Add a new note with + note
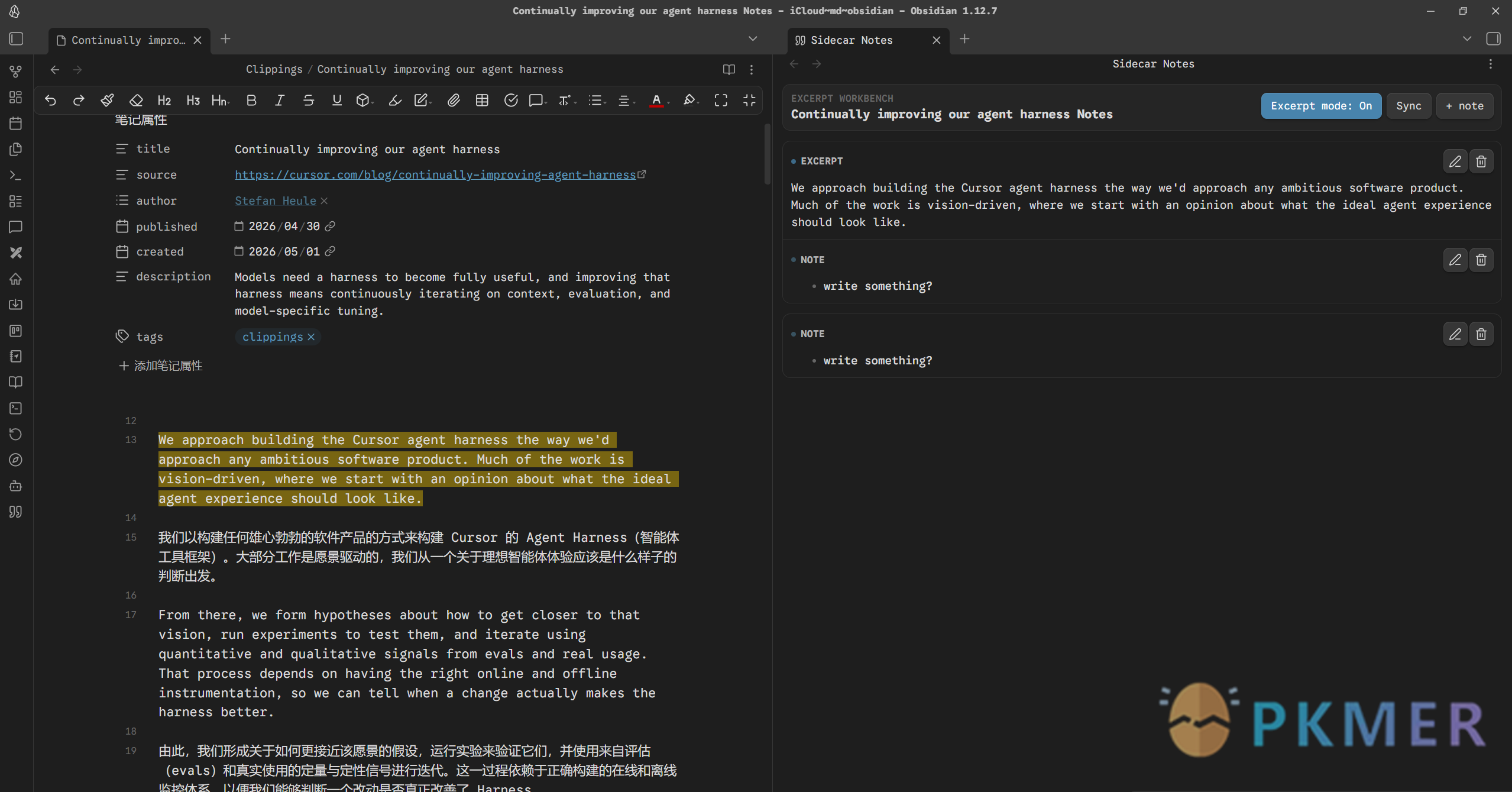The image size is (1512, 792). (1465, 106)
